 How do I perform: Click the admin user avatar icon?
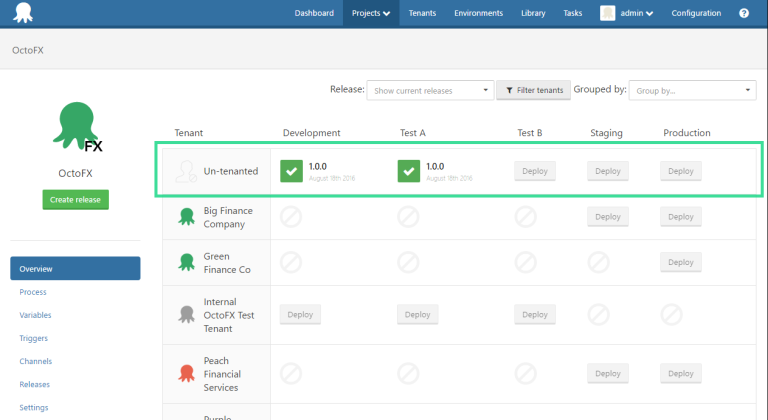pos(607,13)
